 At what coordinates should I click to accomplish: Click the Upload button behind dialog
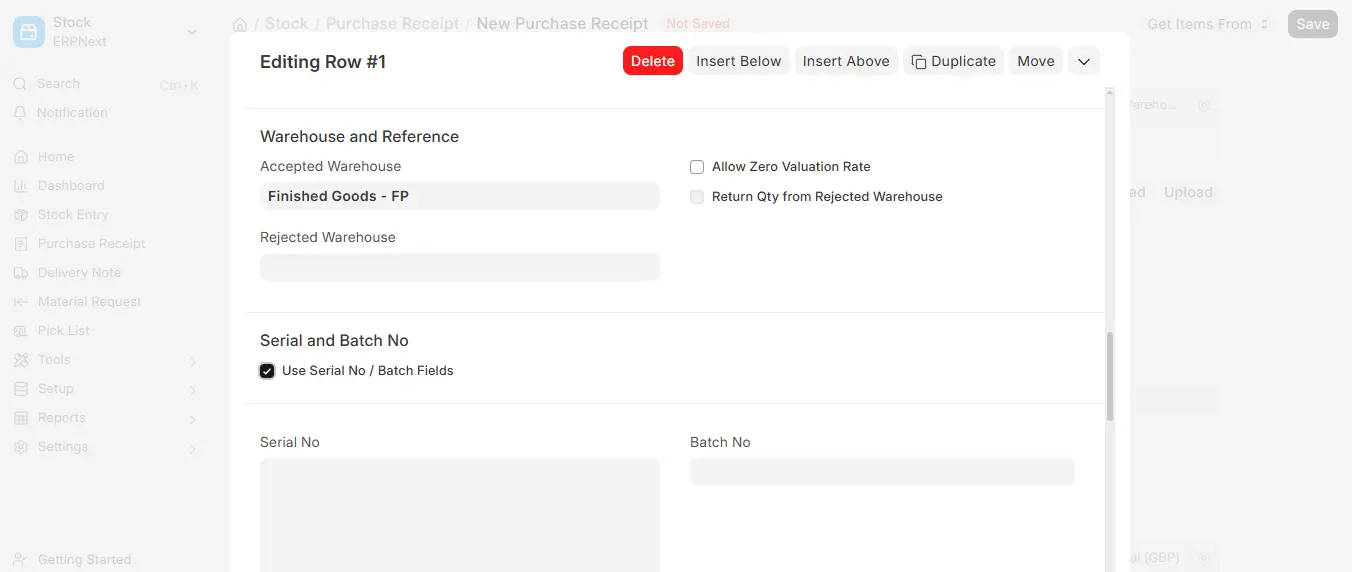click(1188, 192)
